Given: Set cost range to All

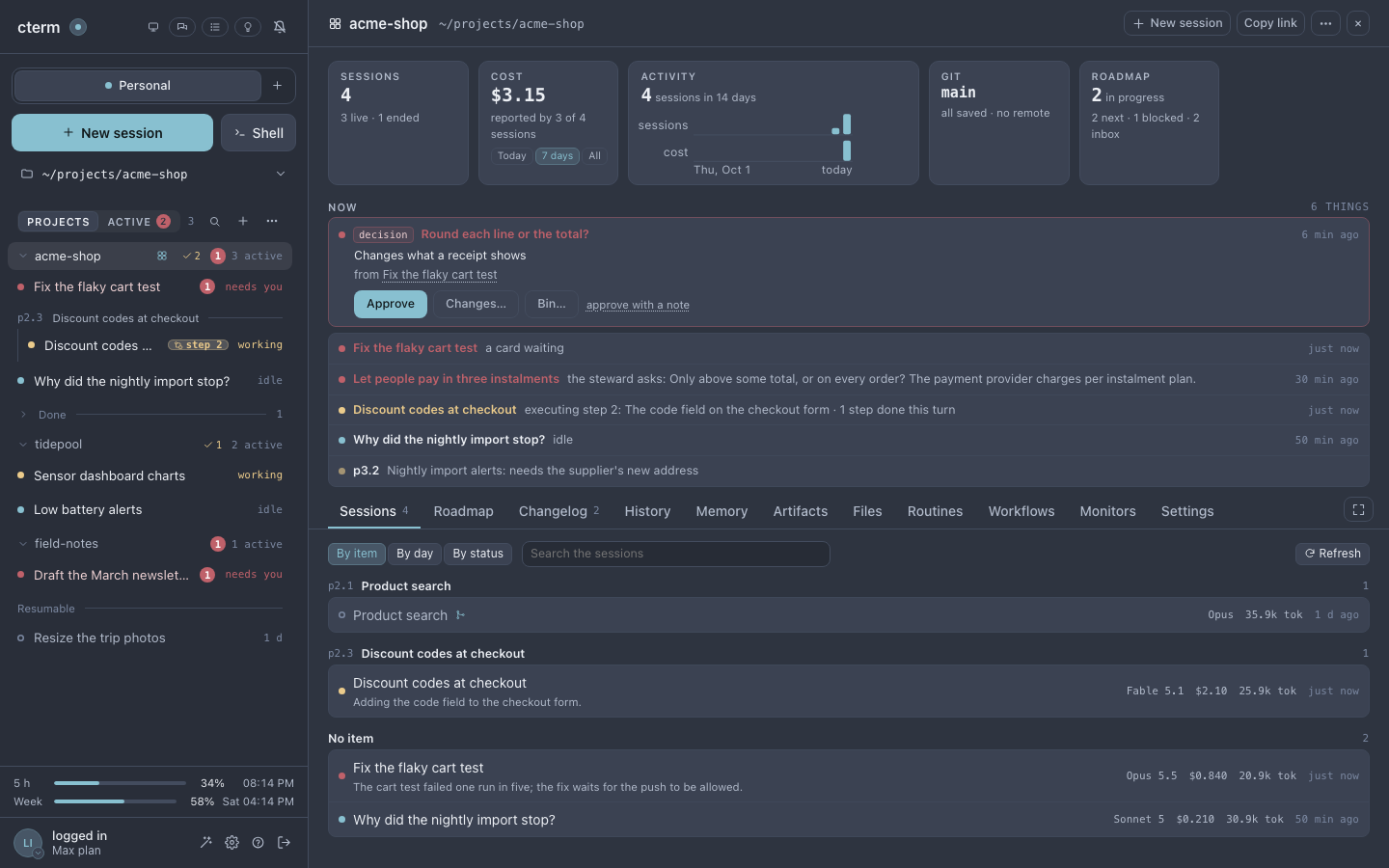Looking at the screenshot, I should click(x=594, y=156).
